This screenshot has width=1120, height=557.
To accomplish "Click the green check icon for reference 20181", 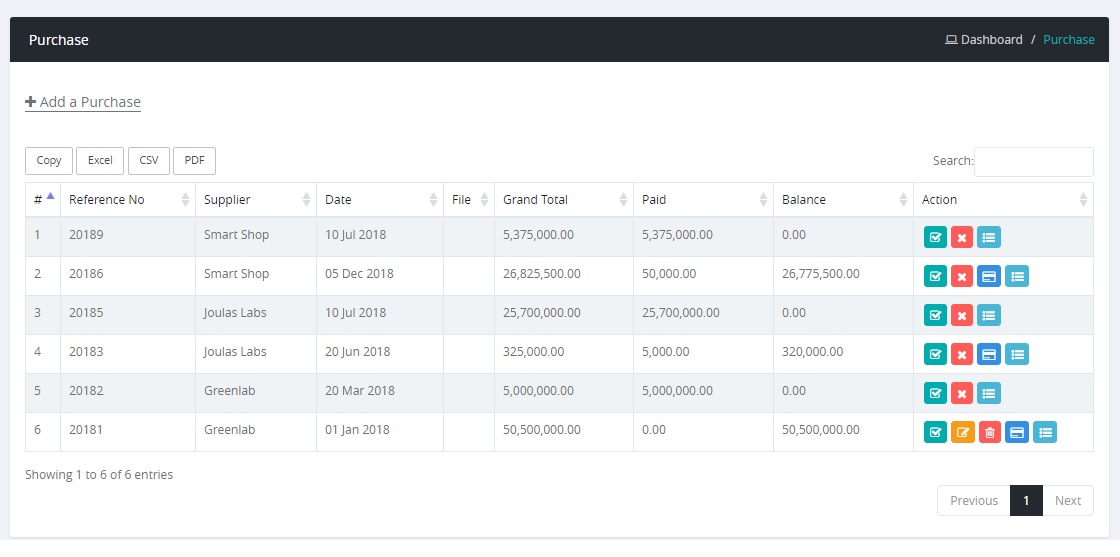I will (935, 432).
